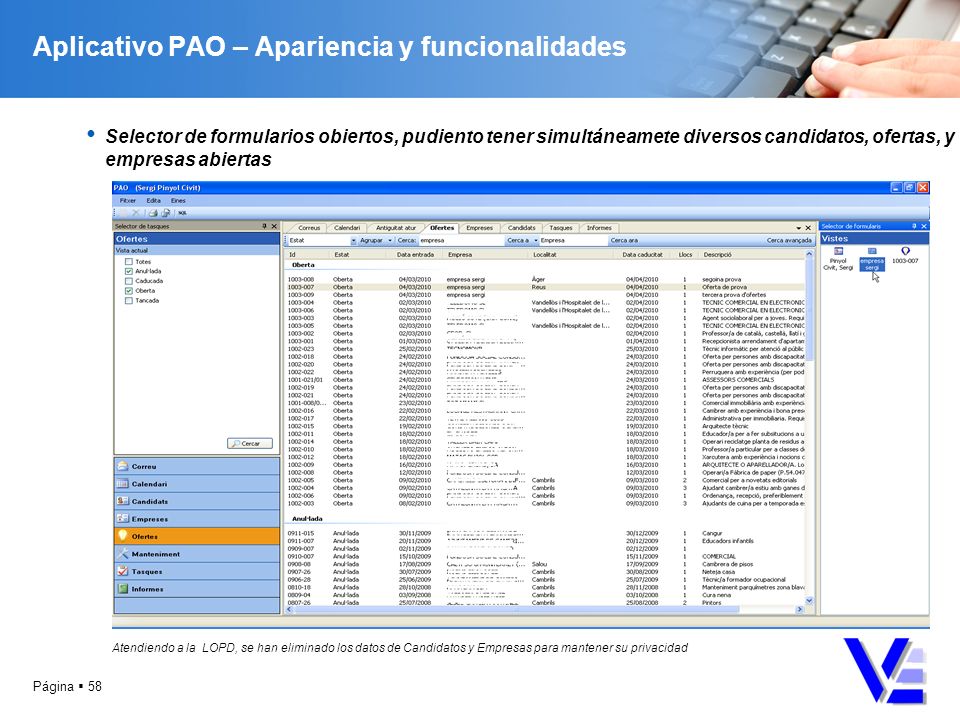Open the Fitxer menu
960x720 pixels.
[127, 201]
